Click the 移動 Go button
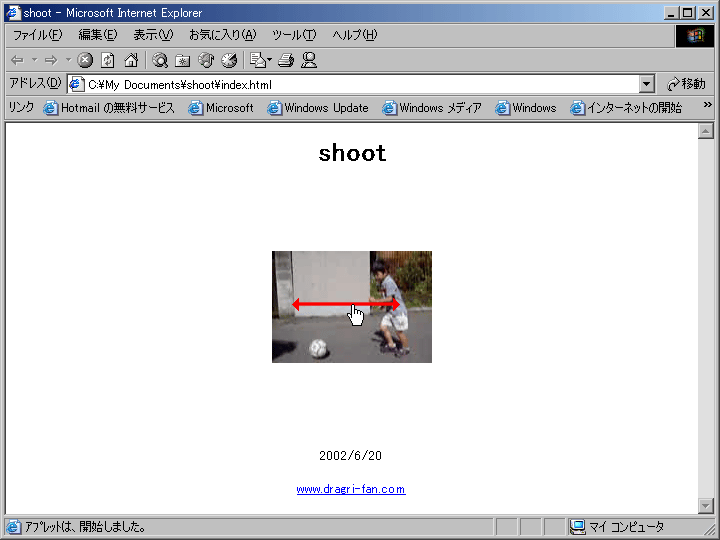 [686, 84]
